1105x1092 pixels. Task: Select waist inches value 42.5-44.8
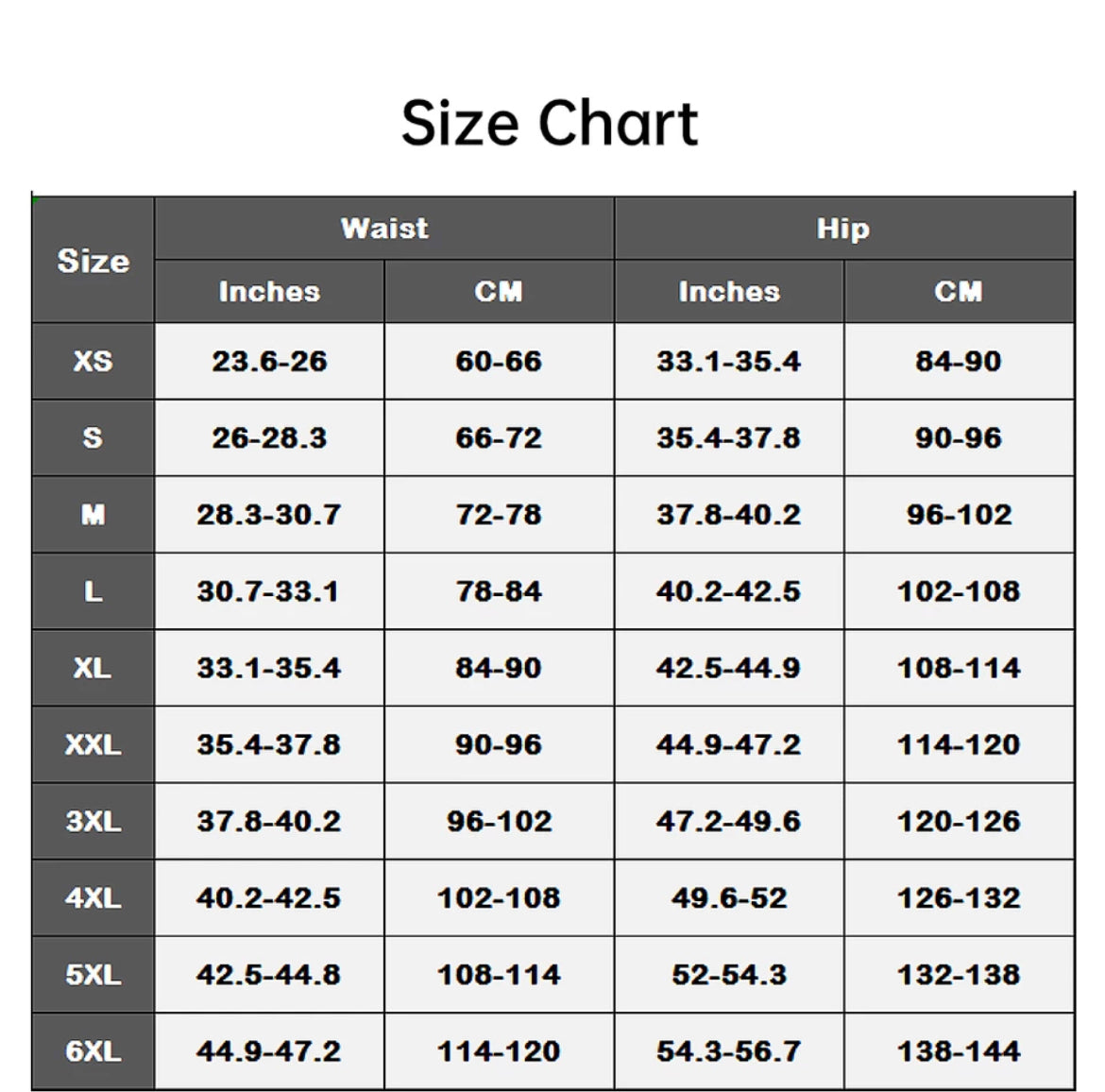click(x=269, y=975)
